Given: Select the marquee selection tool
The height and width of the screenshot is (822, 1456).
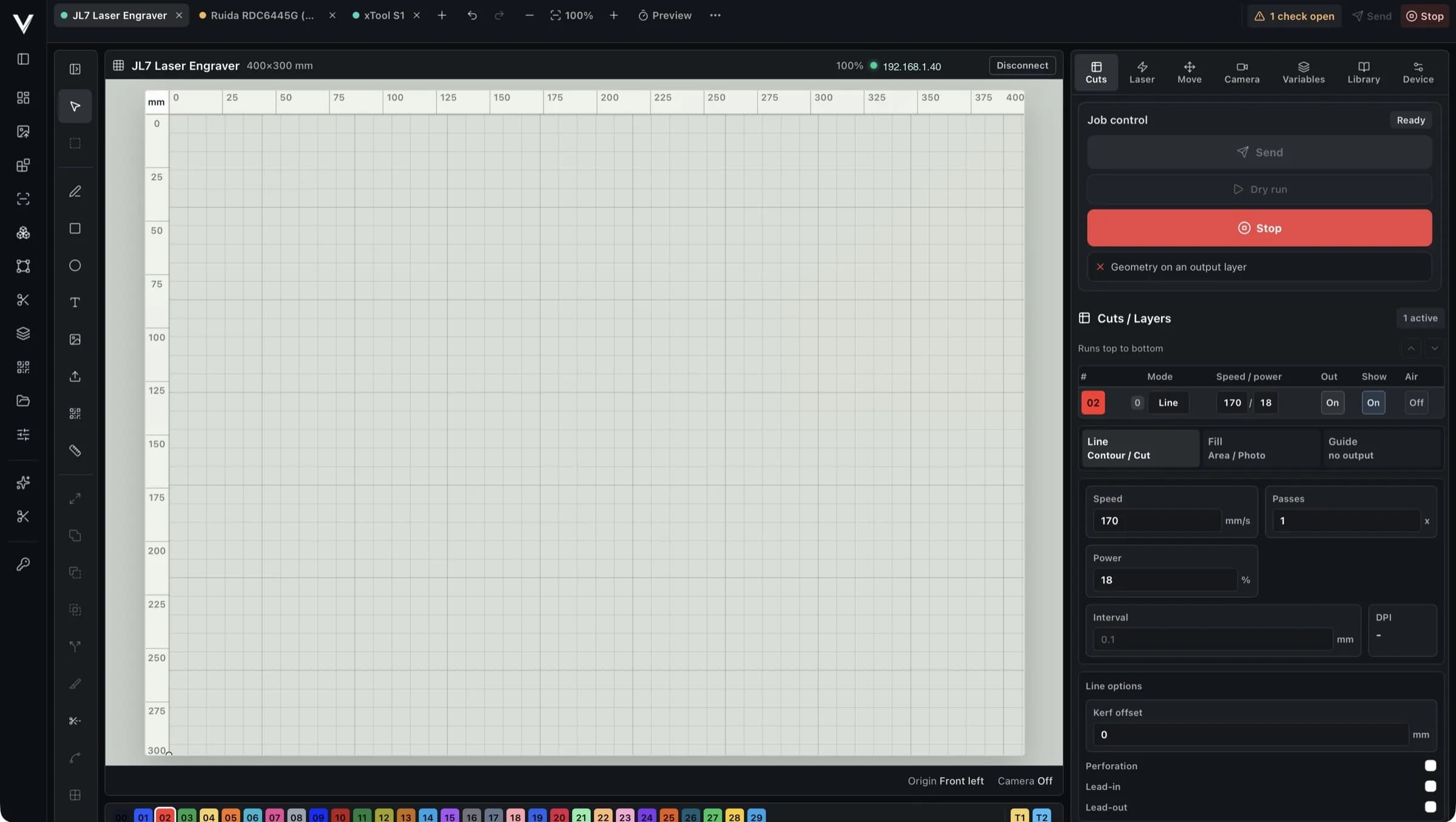Looking at the screenshot, I should [x=75, y=143].
